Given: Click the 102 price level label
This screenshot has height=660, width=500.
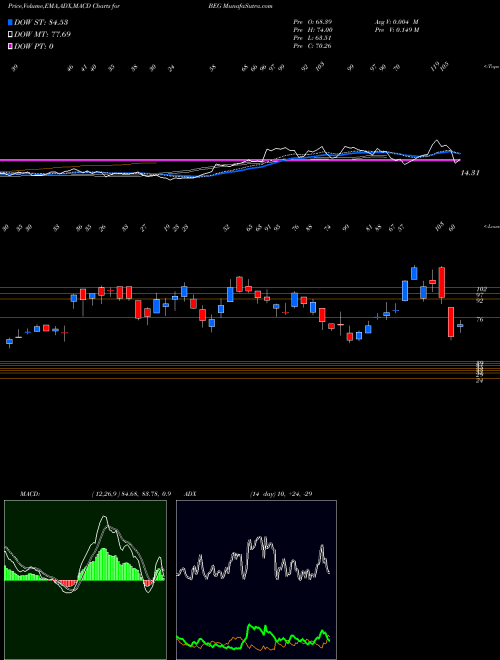Looking at the screenshot, I should tap(481, 289).
